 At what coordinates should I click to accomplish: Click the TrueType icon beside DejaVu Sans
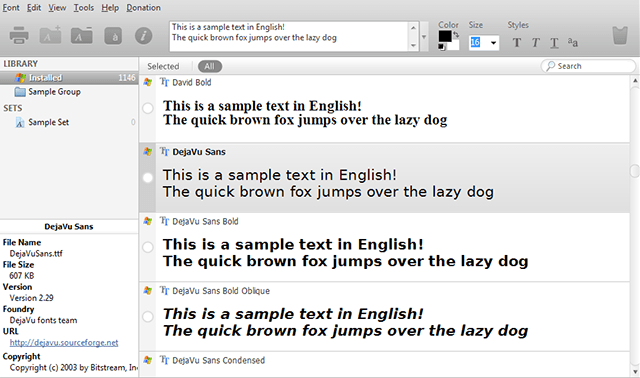[x=164, y=151]
